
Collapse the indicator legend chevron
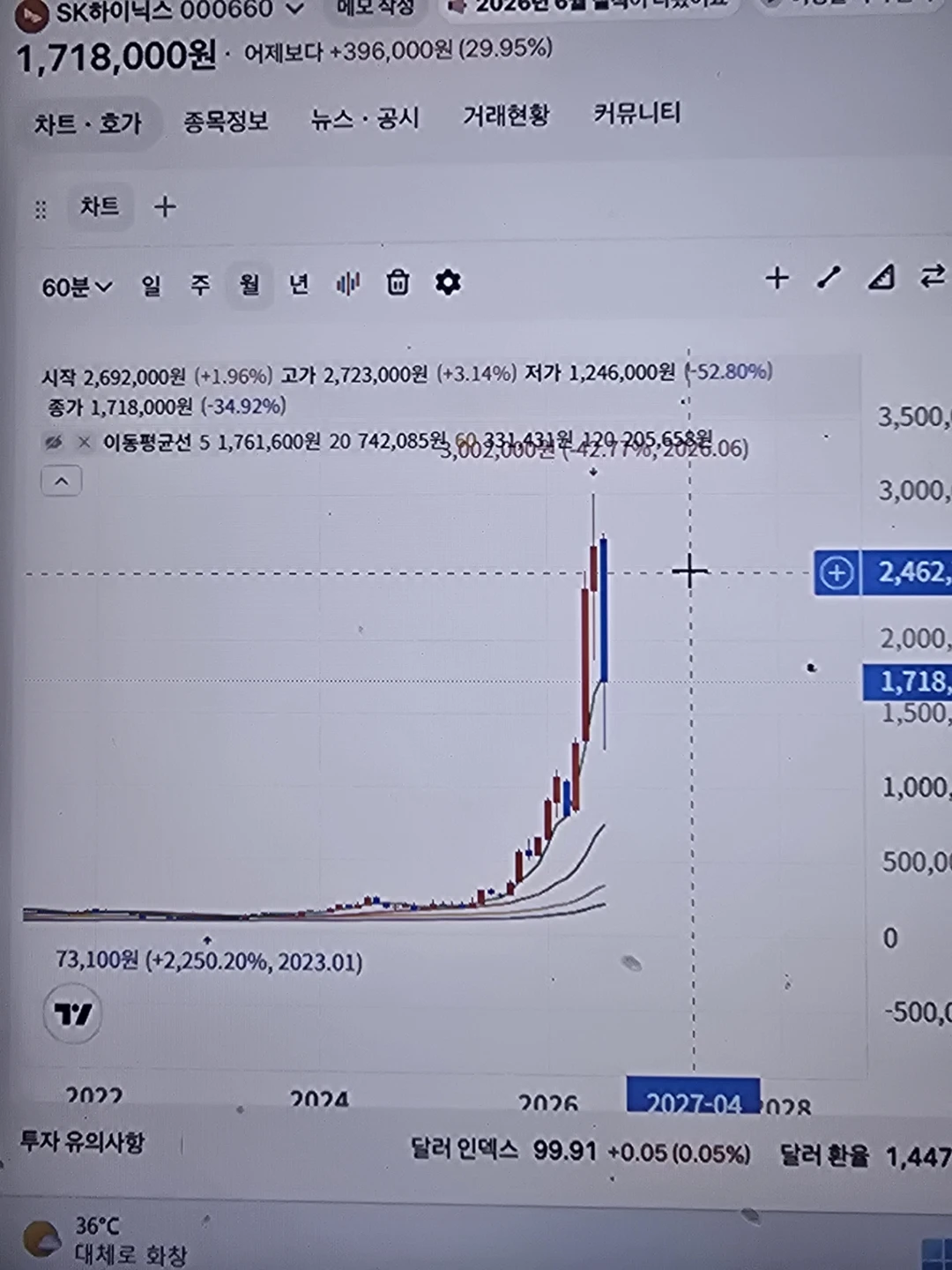coord(62,482)
